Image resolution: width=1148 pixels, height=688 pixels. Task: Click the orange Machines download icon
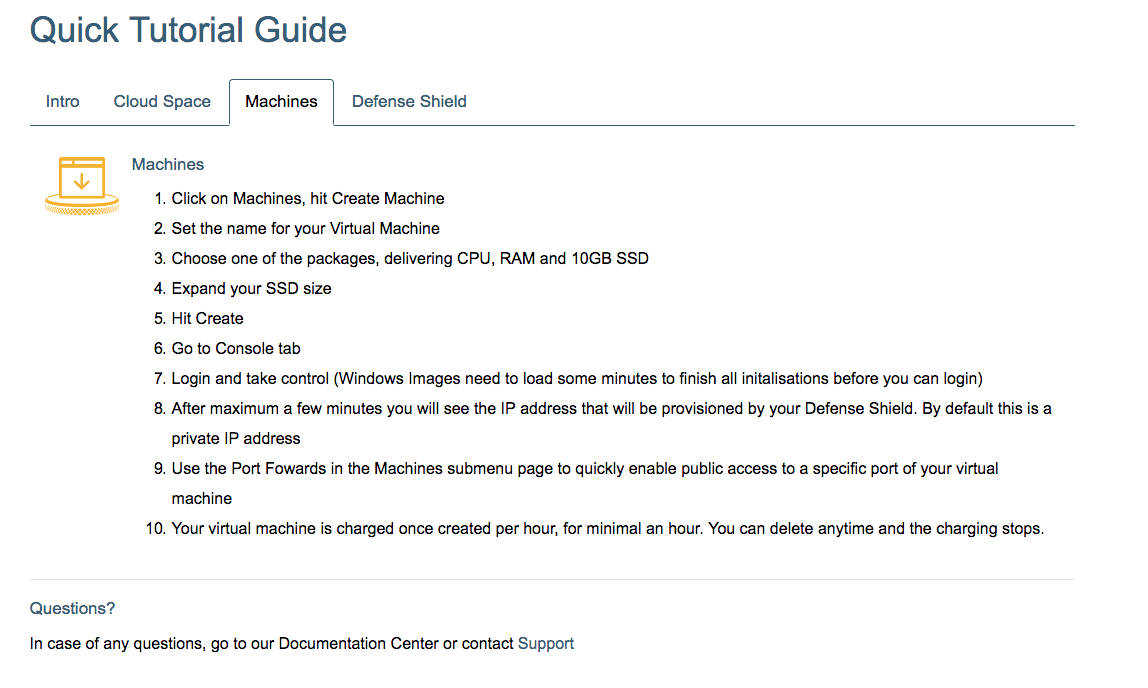point(82,184)
